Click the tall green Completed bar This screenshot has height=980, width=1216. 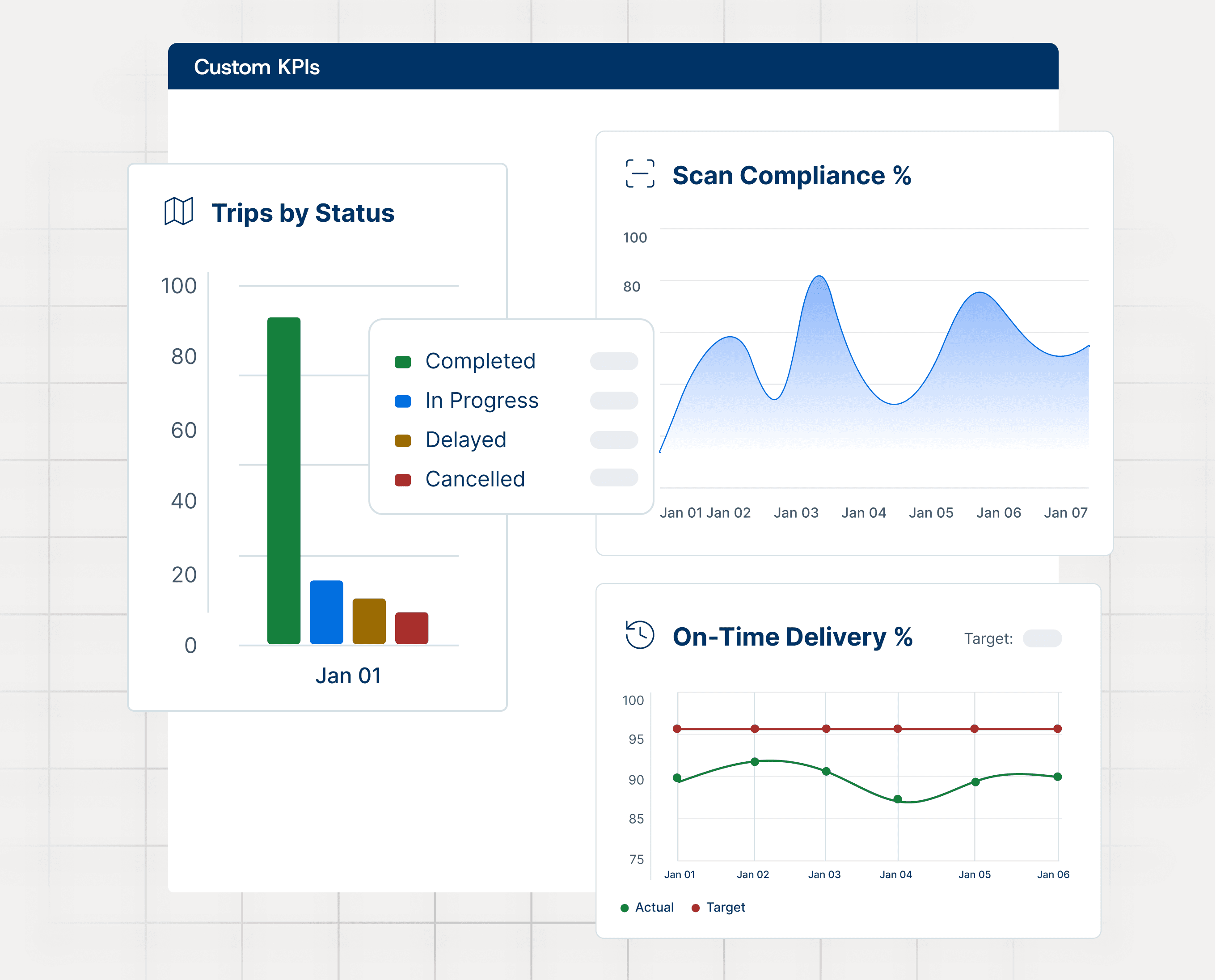pyautogui.click(x=283, y=480)
